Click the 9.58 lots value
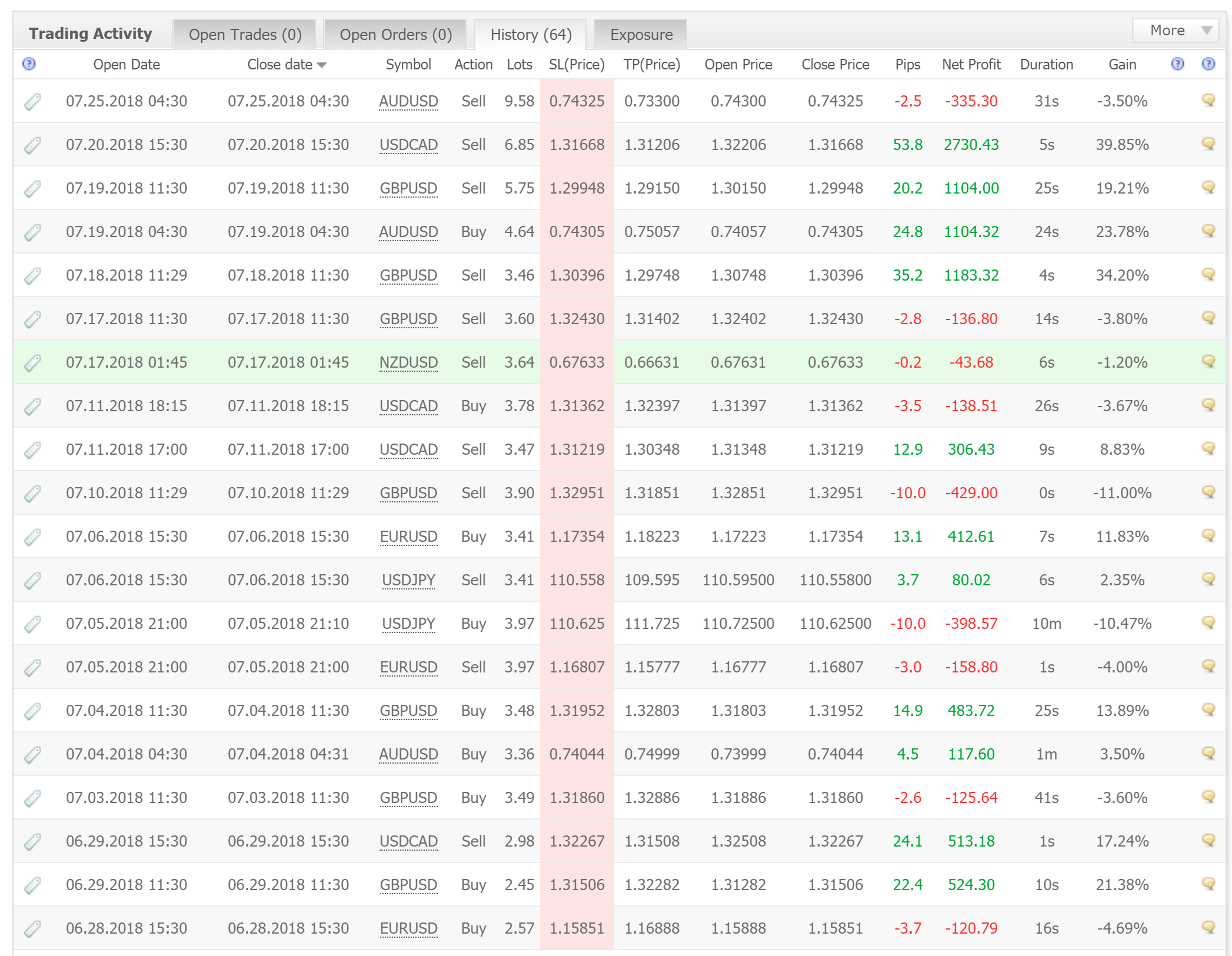Image resolution: width=1232 pixels, height=956 pixels. point(520,101)
